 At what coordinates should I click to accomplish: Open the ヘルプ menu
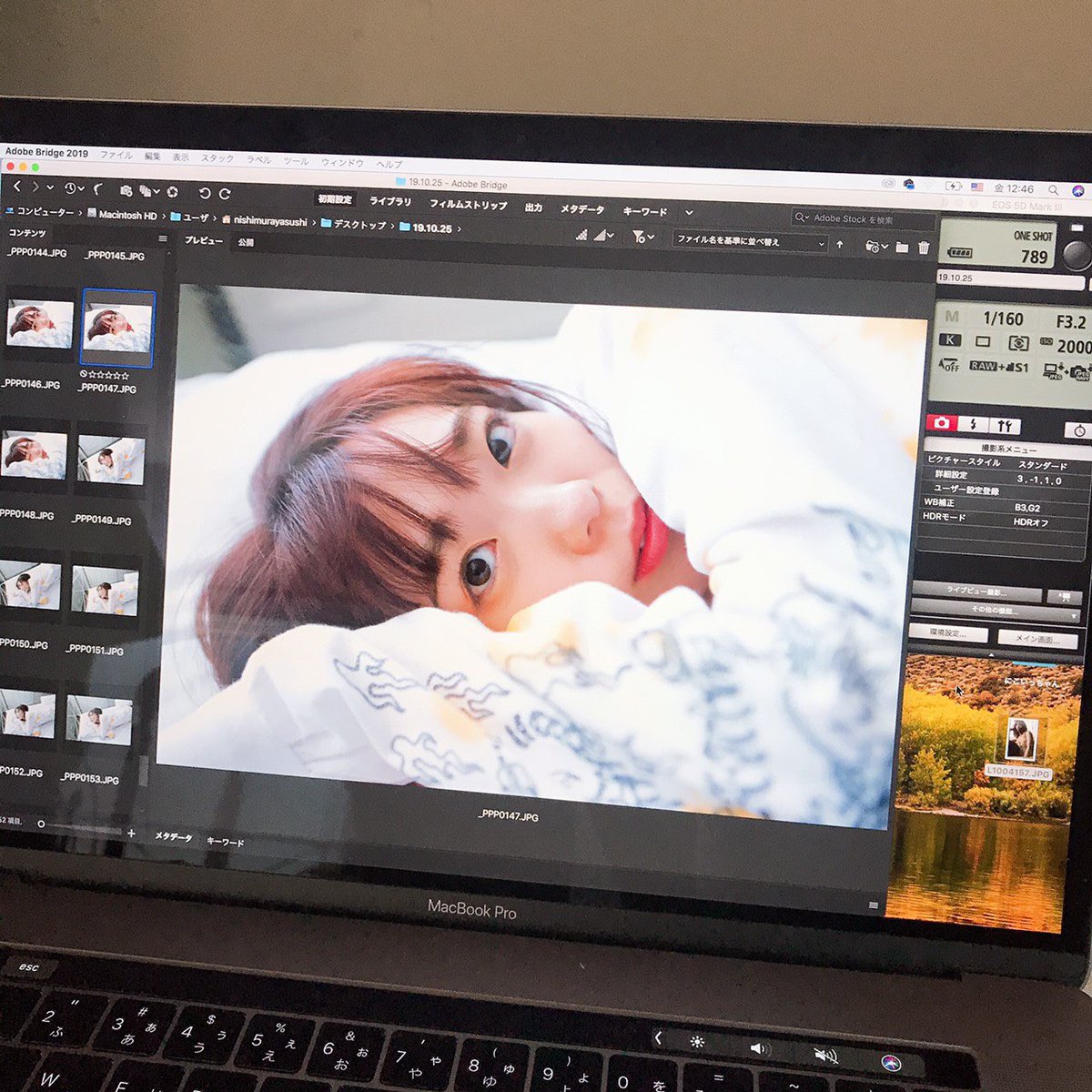tap(389, 165)
